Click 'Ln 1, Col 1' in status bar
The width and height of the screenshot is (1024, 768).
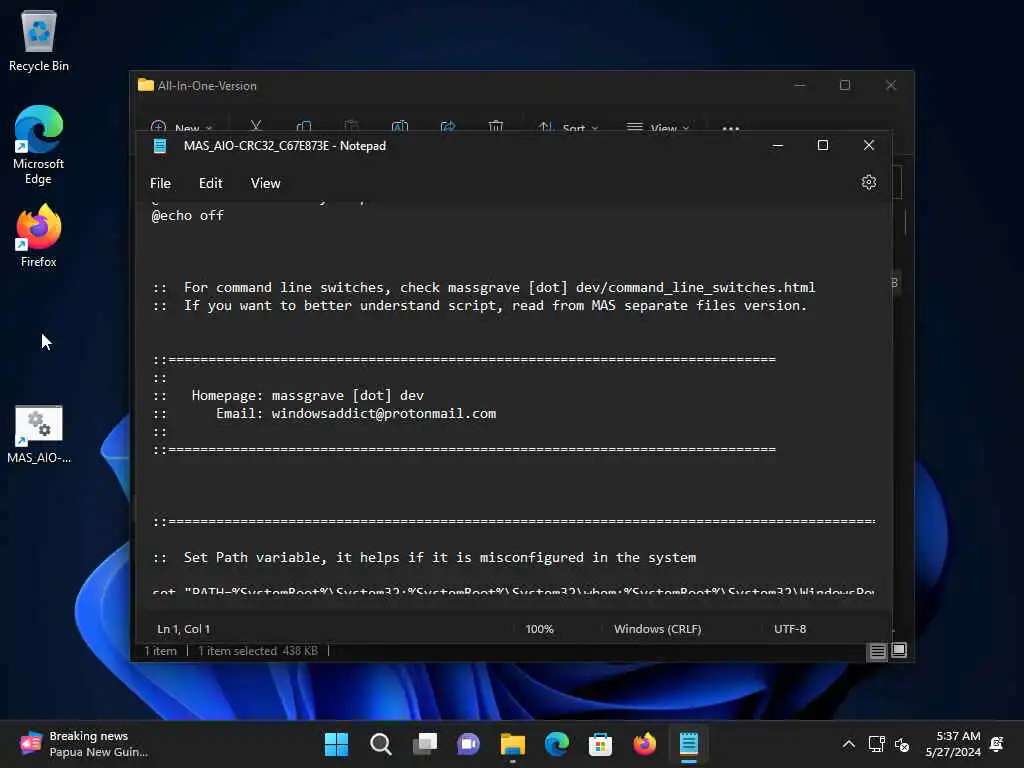pos(184,629)
